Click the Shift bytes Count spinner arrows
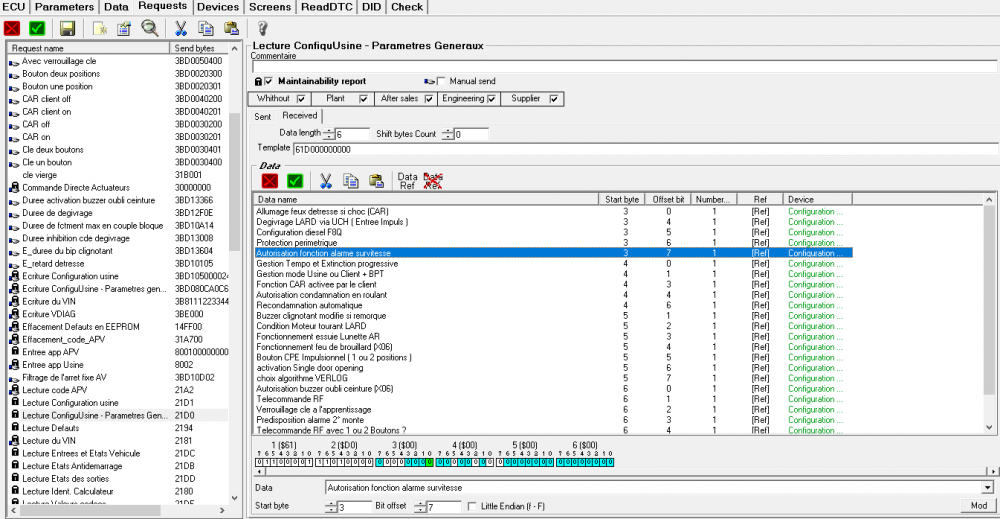Screen dimensions: 1000x519 pyautogui.click(x=448, y=134)
